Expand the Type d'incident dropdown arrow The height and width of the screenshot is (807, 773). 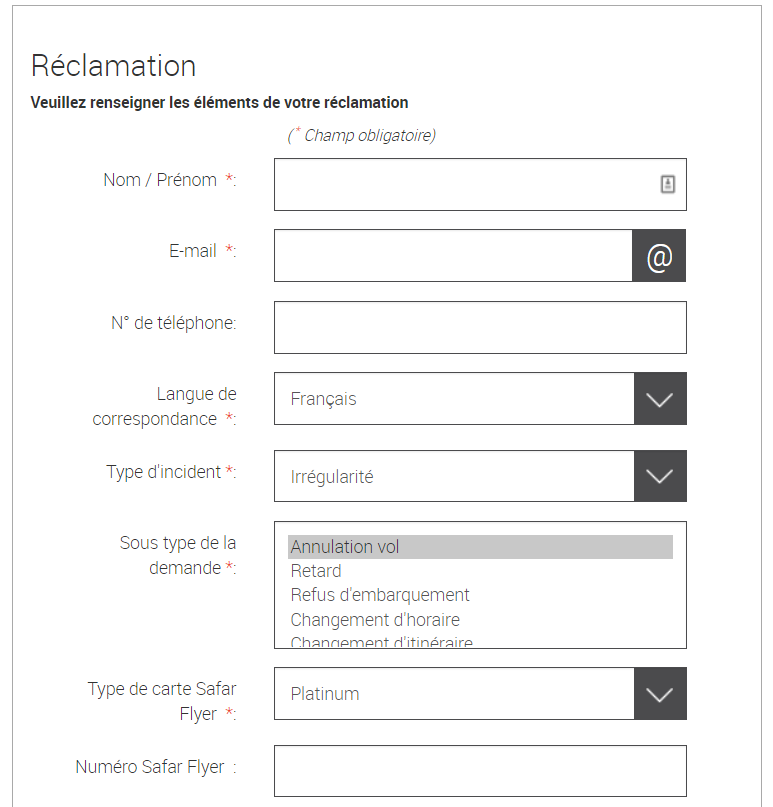(x=660, y=476)
